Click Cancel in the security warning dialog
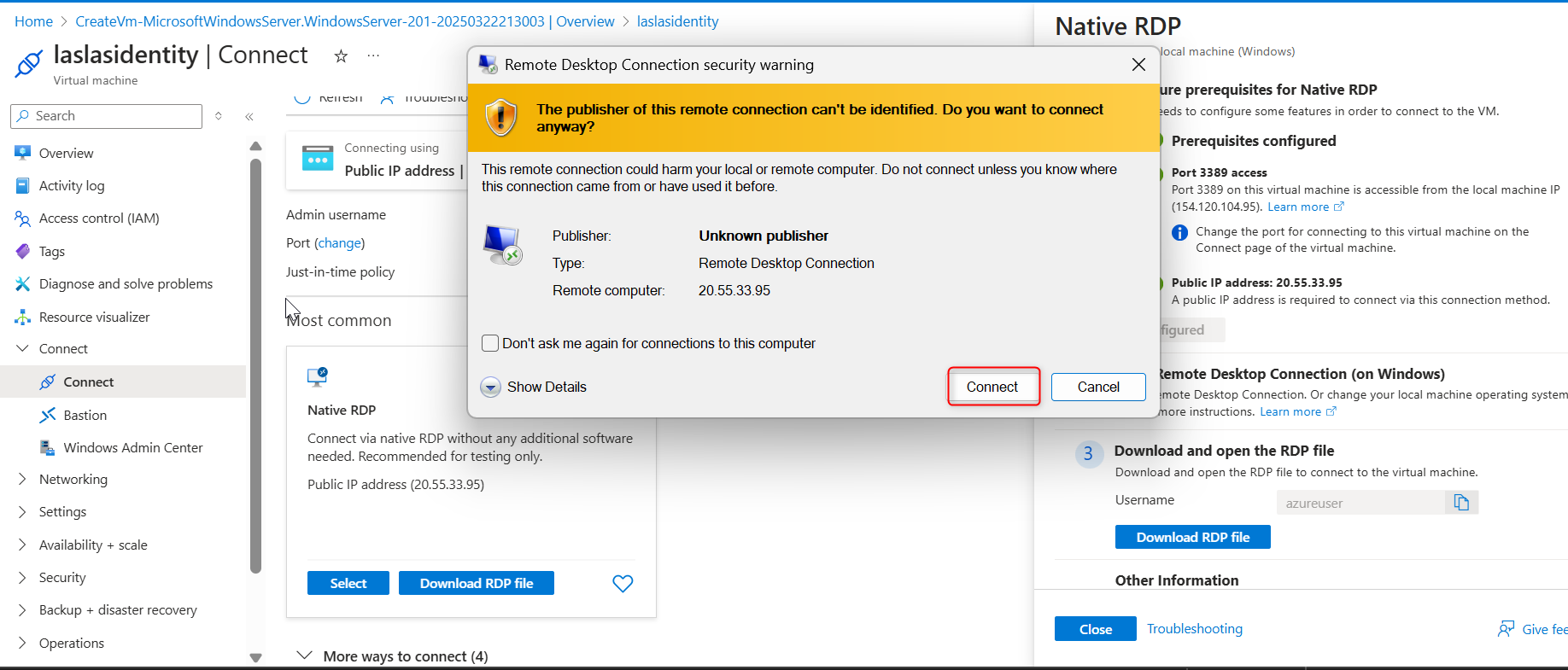The height and width of the screenshot is (670, 1568). click(x=1098, y=387)
